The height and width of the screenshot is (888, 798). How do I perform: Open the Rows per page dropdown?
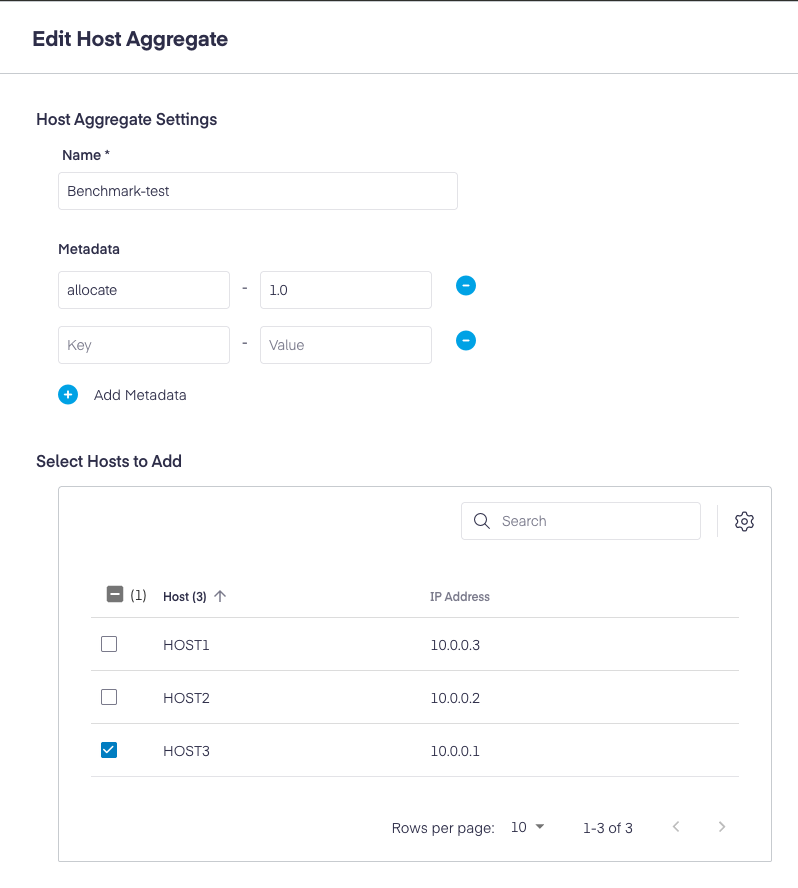[527, 827]
